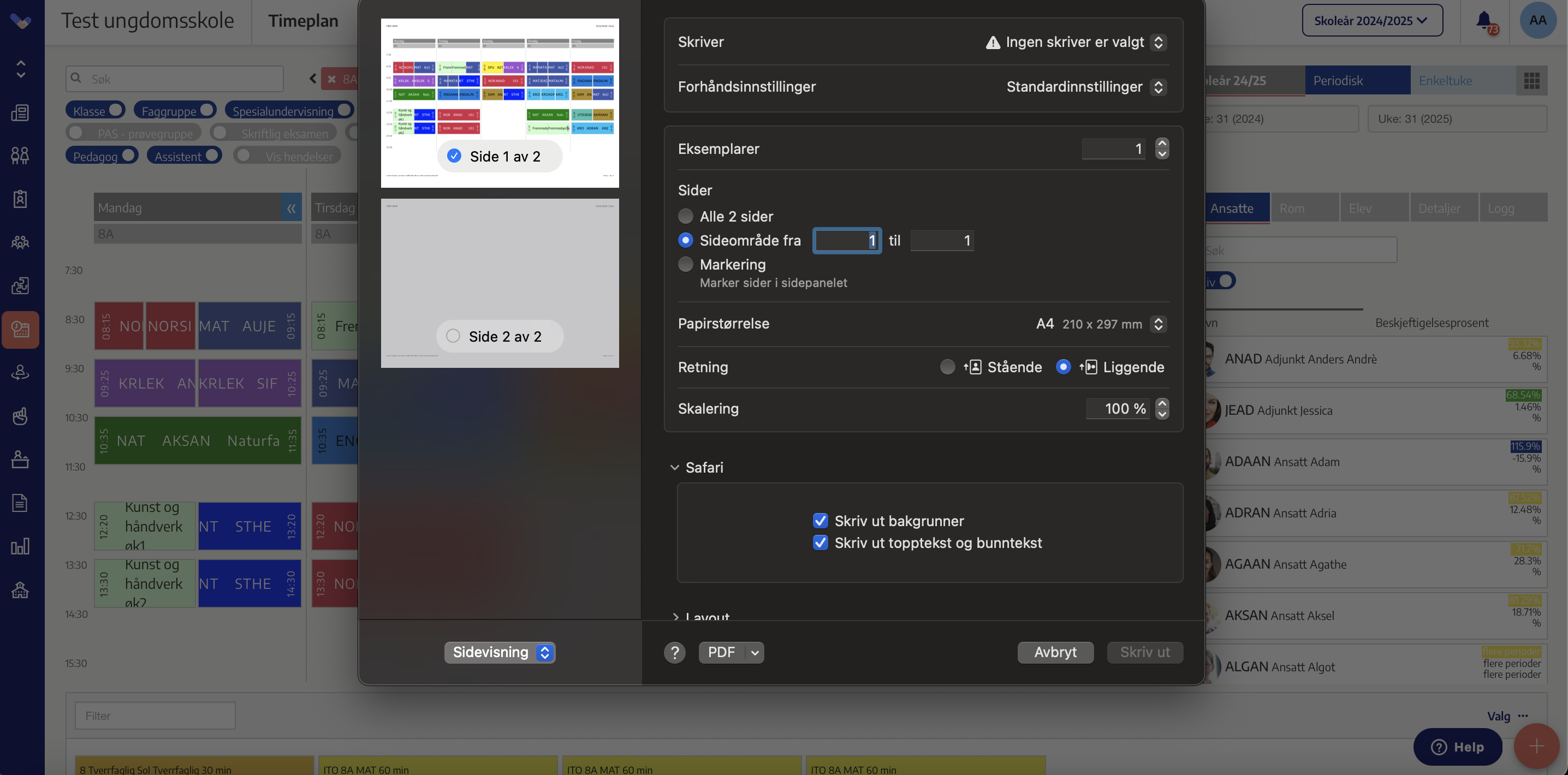Open the Skoleår 2024/2025 dropdown
This screenshot has width=1568, height=775.
[1372, 21]
